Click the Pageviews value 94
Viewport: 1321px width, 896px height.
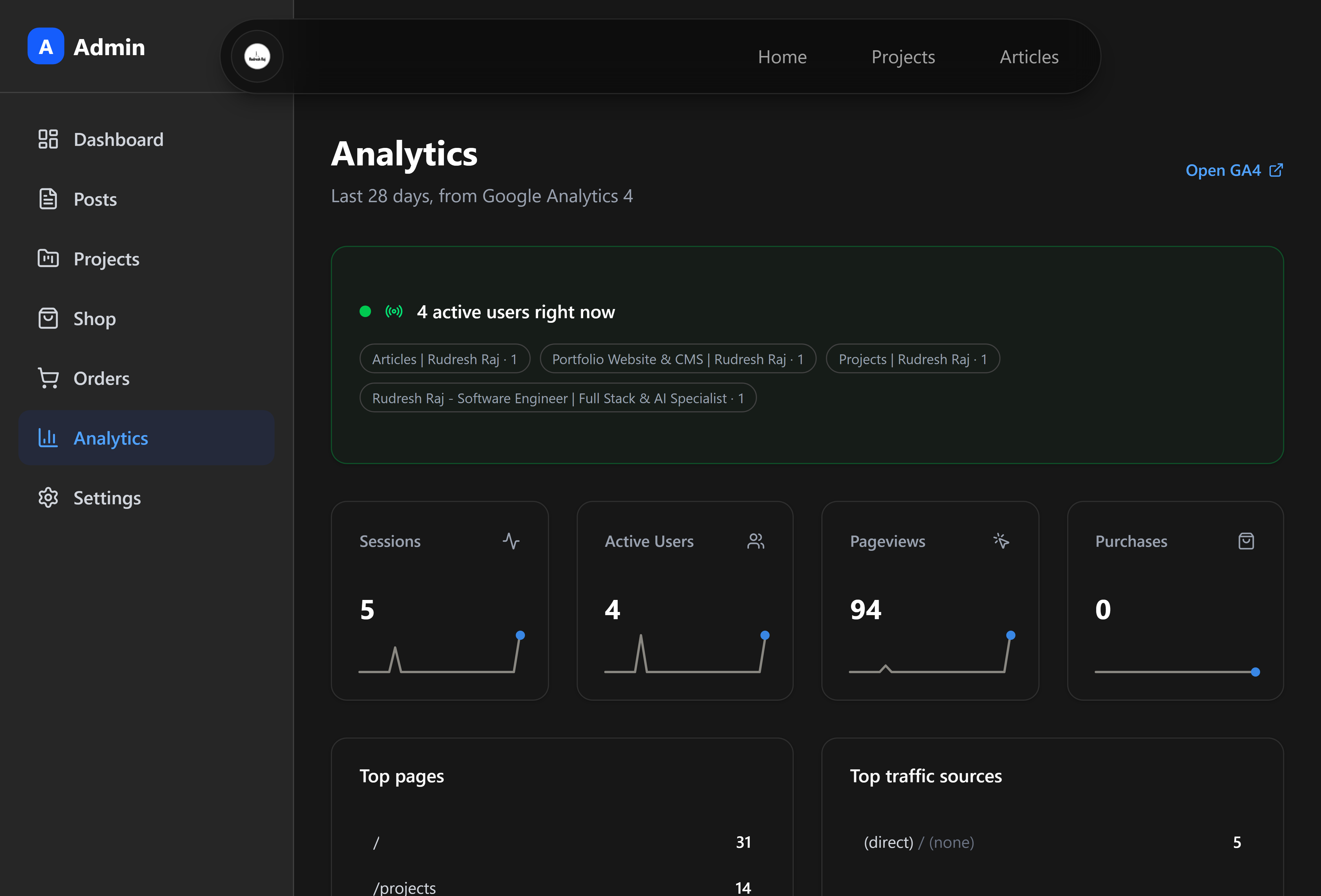point(865,609)
